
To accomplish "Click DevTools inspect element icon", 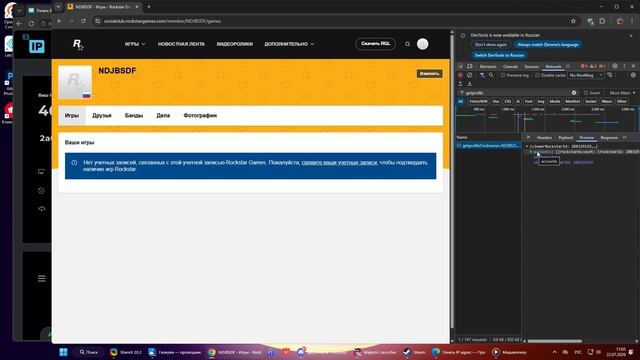I will click(460, 66).
